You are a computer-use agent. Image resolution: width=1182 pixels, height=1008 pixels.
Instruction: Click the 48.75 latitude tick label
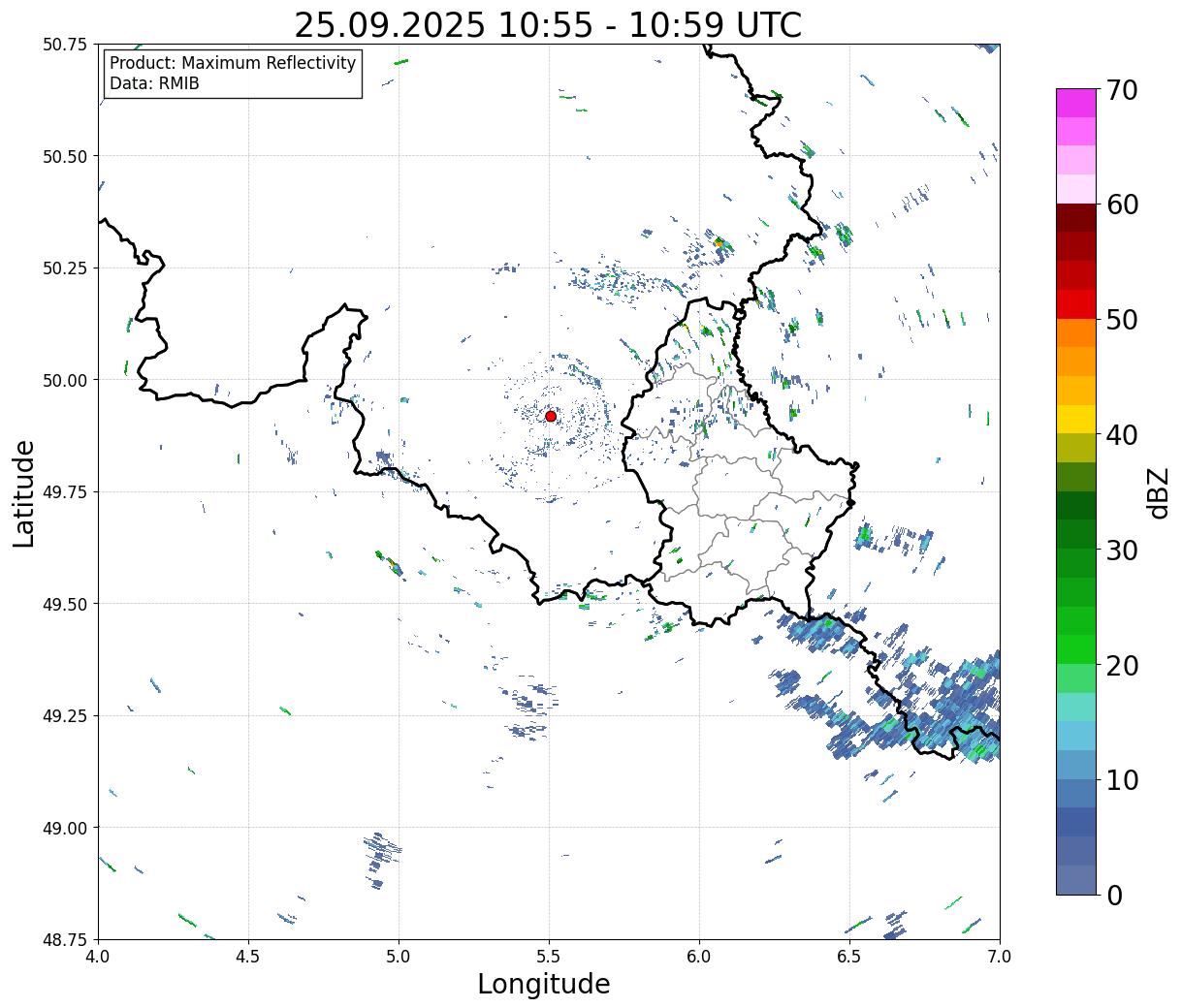[x=65, y=940]
